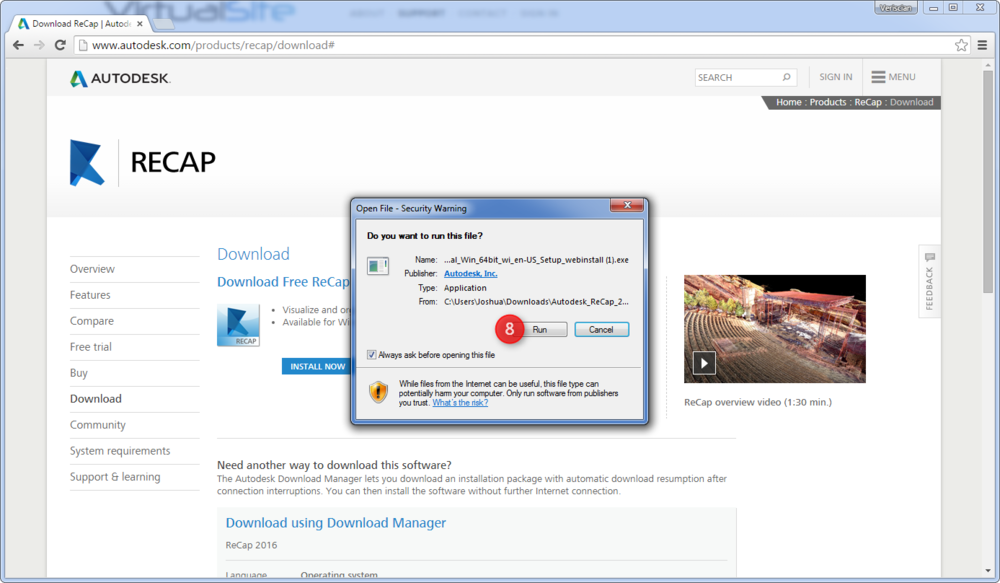Click the large ReCap product logo

point(87,163)
